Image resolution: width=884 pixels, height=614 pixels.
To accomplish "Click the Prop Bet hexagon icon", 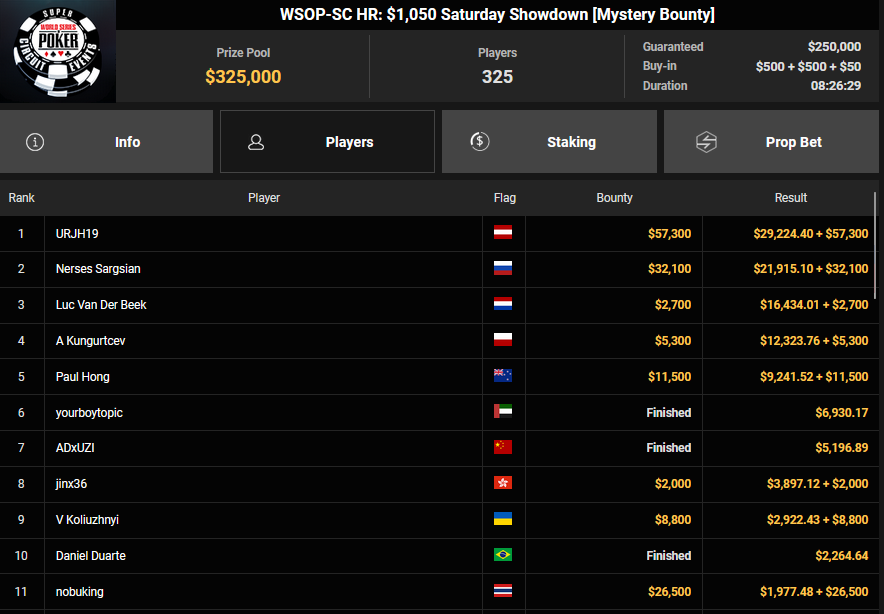I will pos(706,142).
